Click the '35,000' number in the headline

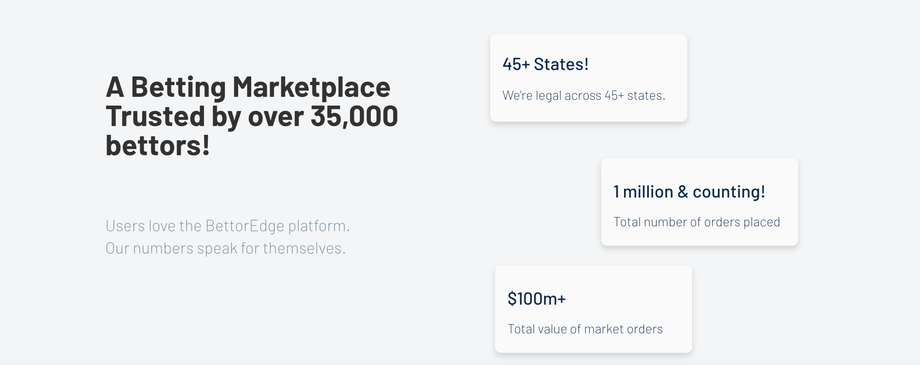point(354,116)
